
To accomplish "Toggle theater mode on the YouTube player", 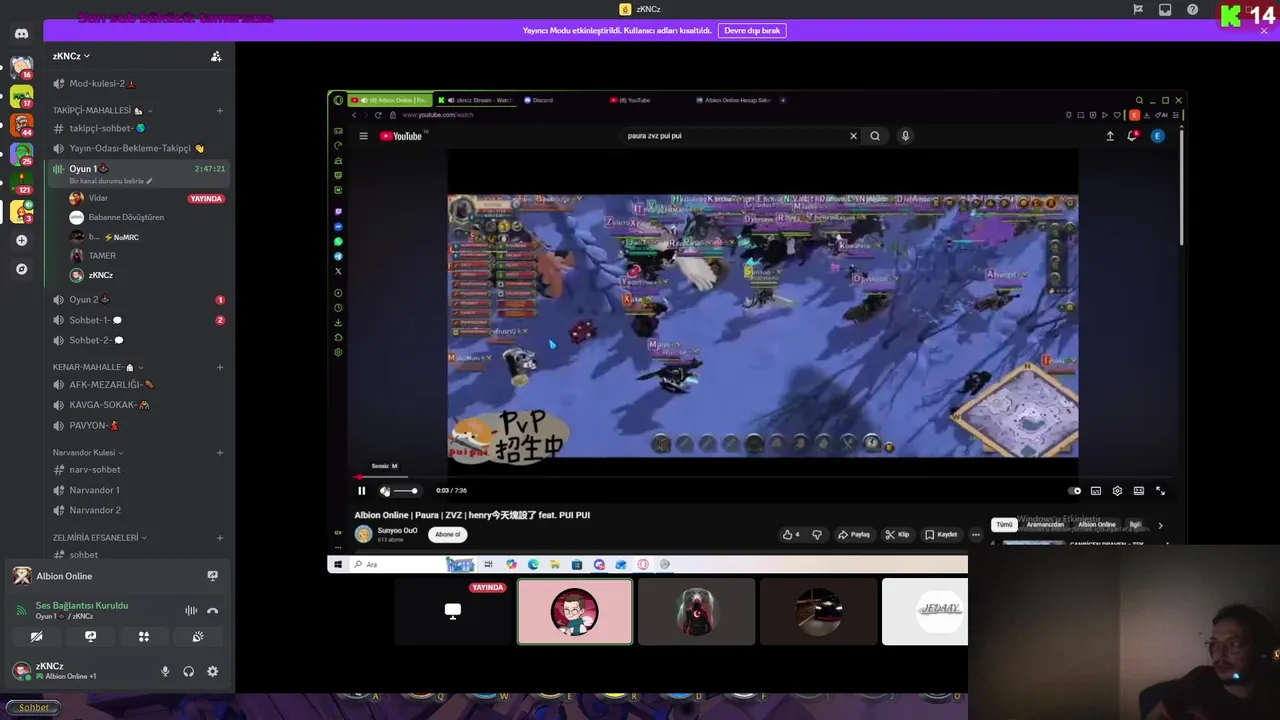I will 1139,491.
